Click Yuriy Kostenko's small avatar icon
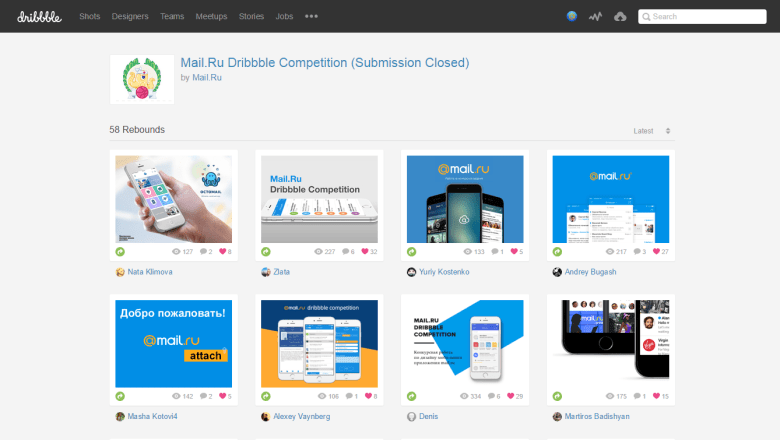This screenshot has width=780, height=440. point(411,272)
